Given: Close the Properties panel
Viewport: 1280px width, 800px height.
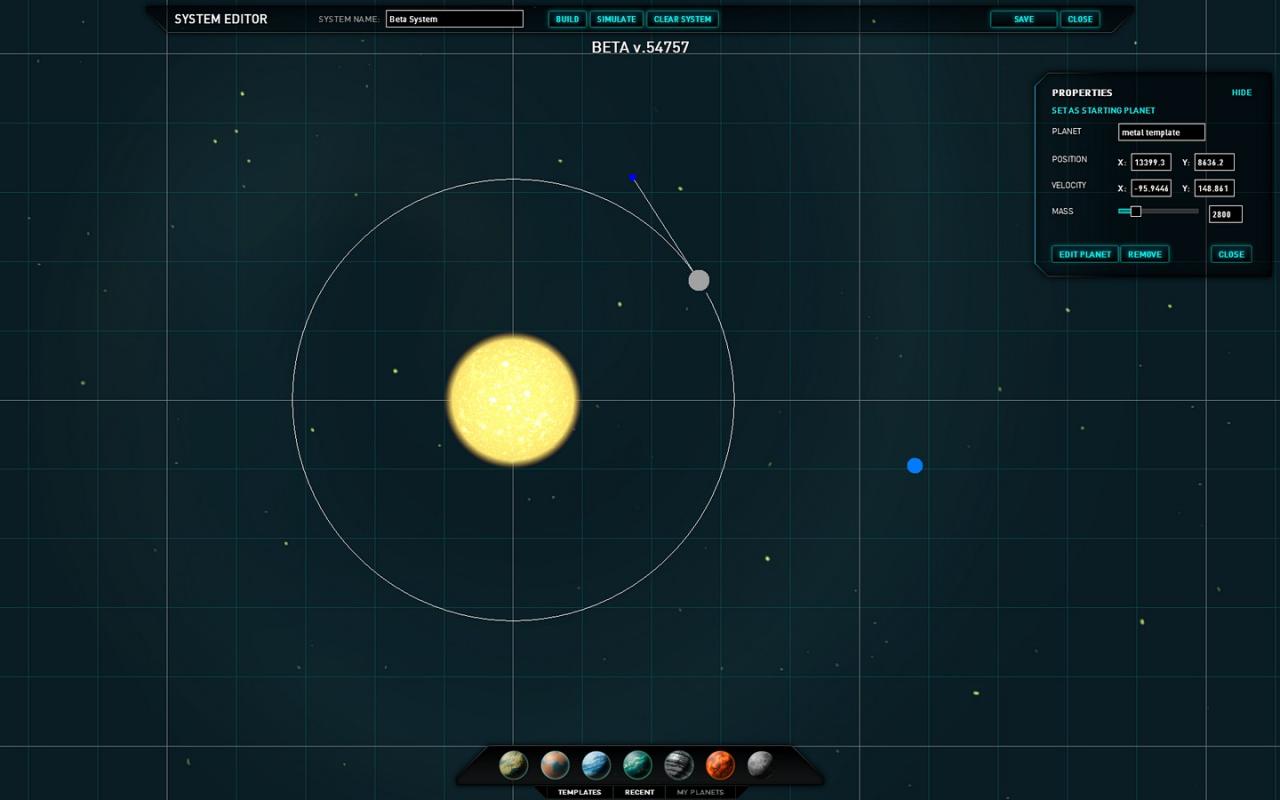Looking at the screenshot, I should (x=1231, y=254).
